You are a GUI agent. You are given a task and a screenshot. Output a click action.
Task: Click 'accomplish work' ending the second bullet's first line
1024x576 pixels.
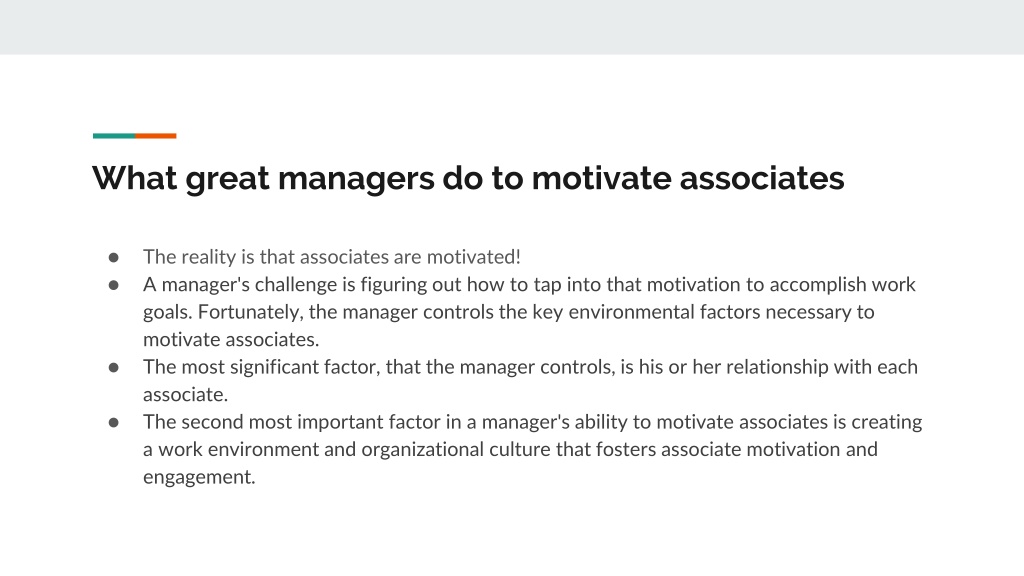point(842,285)
